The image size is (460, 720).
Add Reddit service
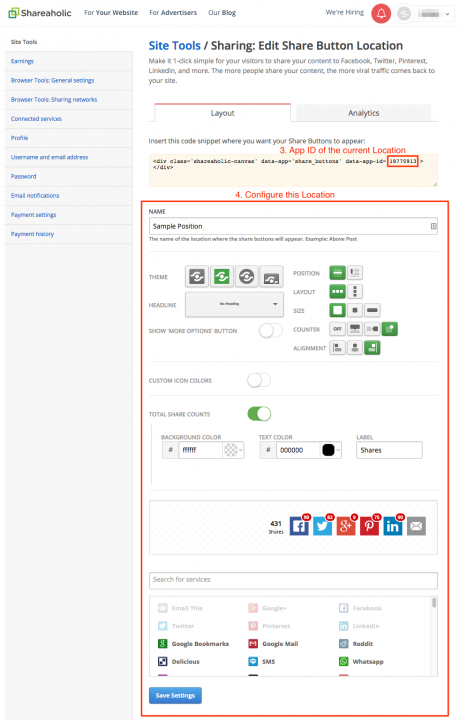356,644
